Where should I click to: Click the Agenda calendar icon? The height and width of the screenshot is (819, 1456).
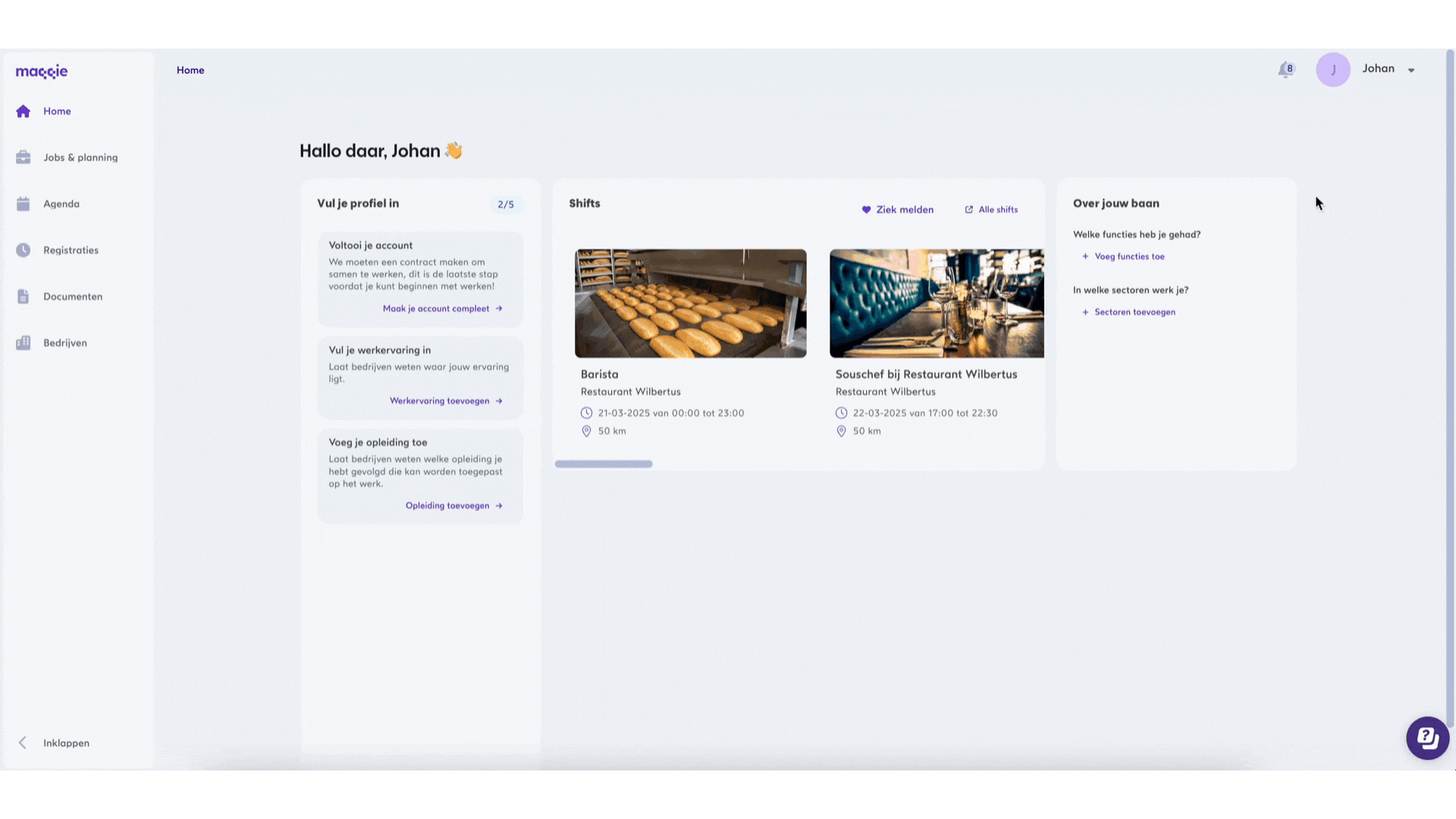tap(24, 204)
